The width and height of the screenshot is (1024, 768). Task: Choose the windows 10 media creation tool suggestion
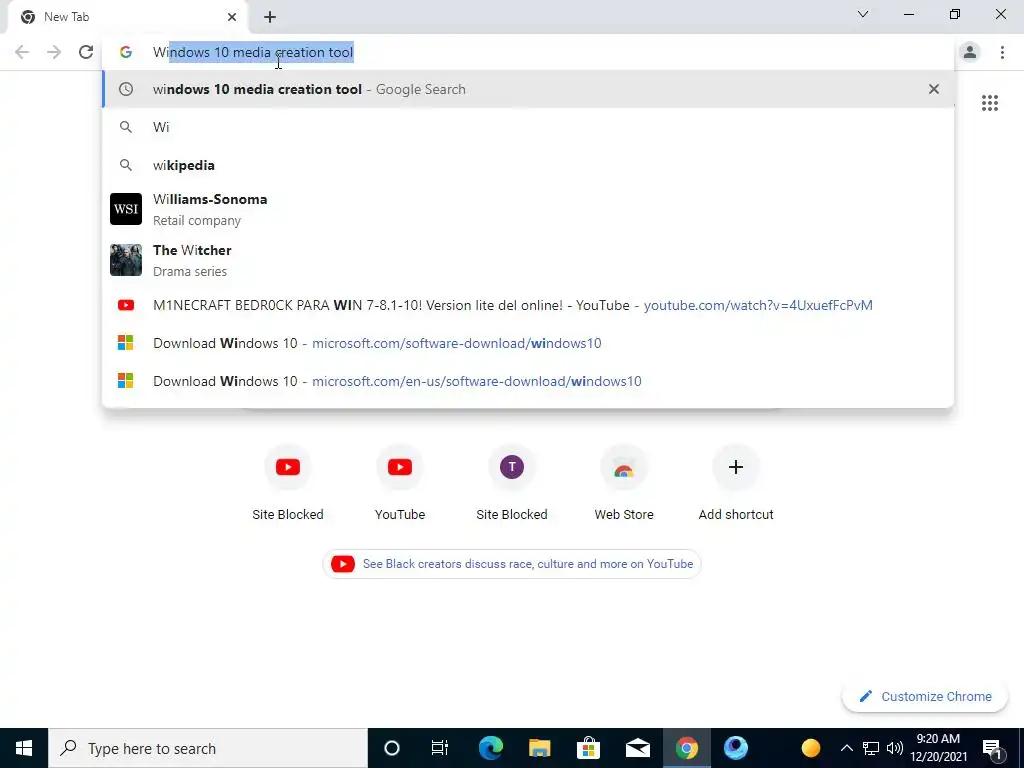tap(528, 89)
